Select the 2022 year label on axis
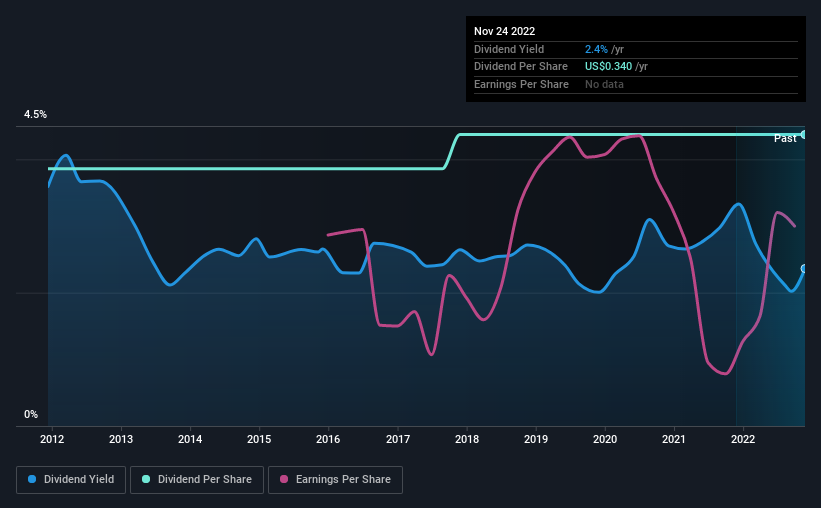 pos(742,439)
